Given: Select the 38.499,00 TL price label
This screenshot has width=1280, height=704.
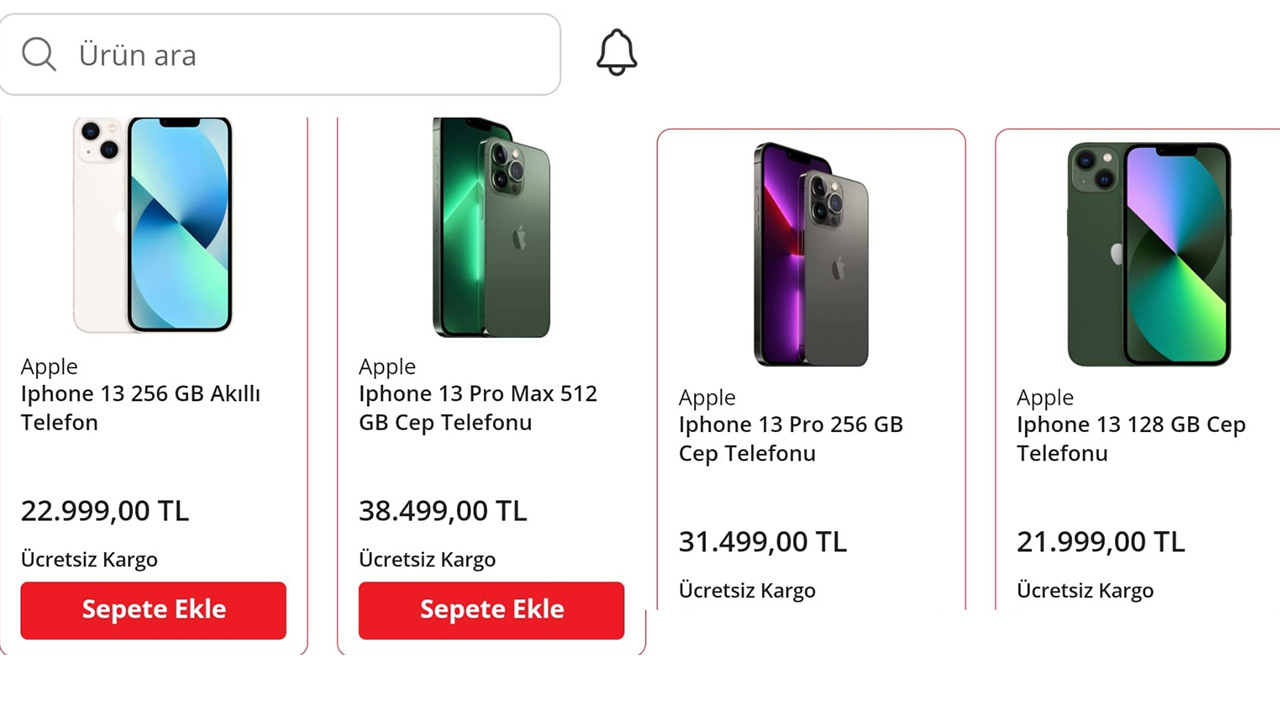Looking at the screenshot, I should coord(442,511).
